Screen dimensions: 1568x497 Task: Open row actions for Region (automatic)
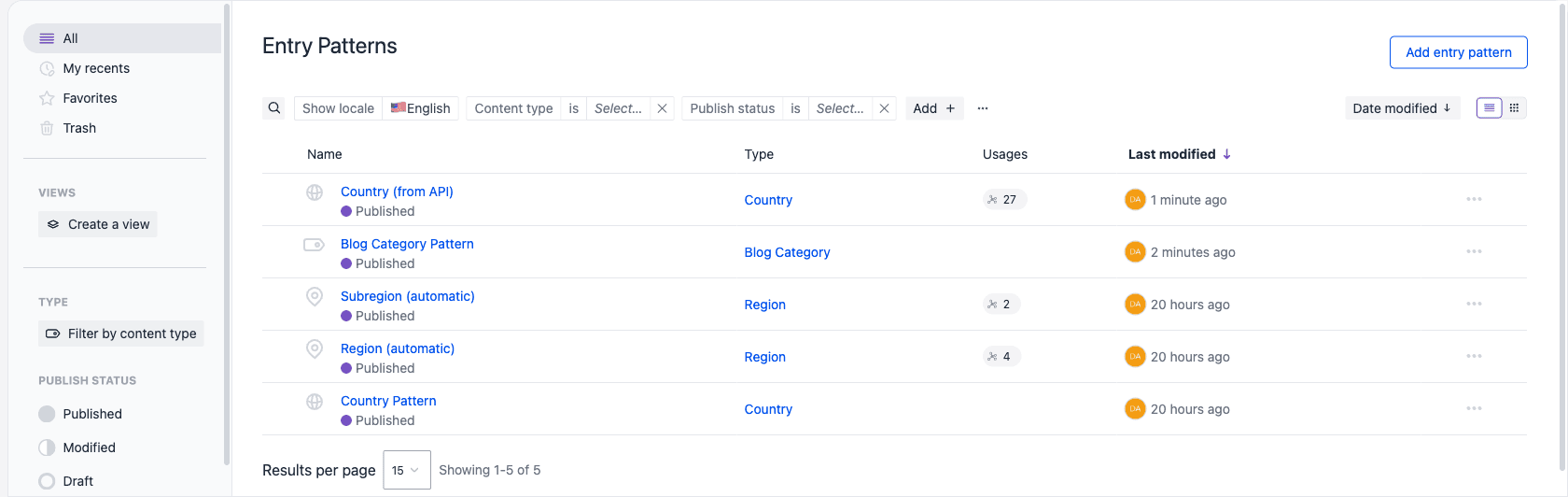tap(1474, 356)
